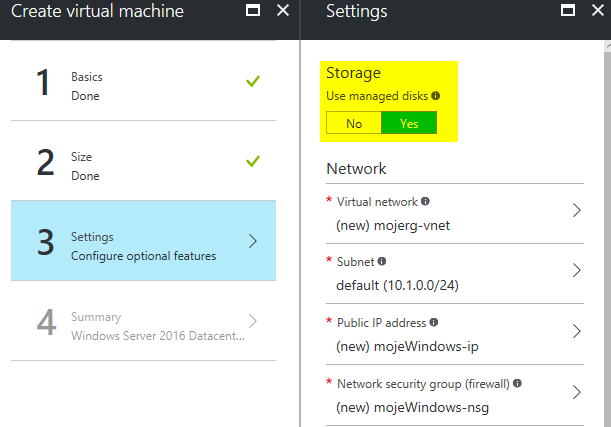Select No for managed disks
The image size is (611, 427).
click(354, 123)
